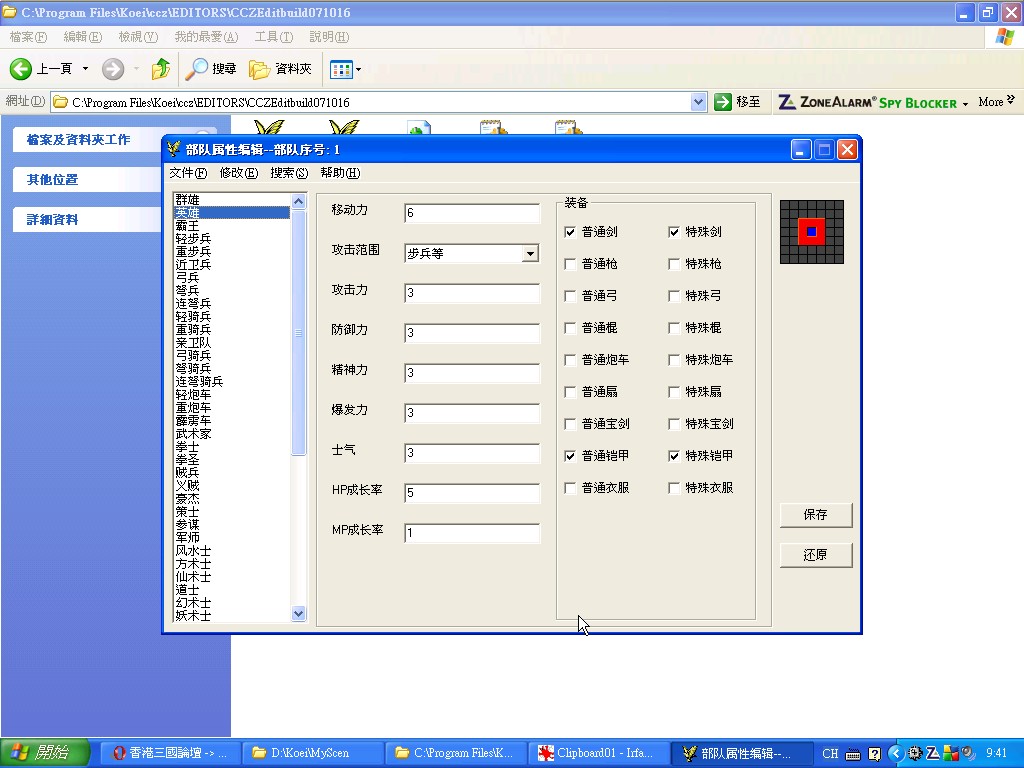Click the Explorer Back arrow icon

(22, 69)
